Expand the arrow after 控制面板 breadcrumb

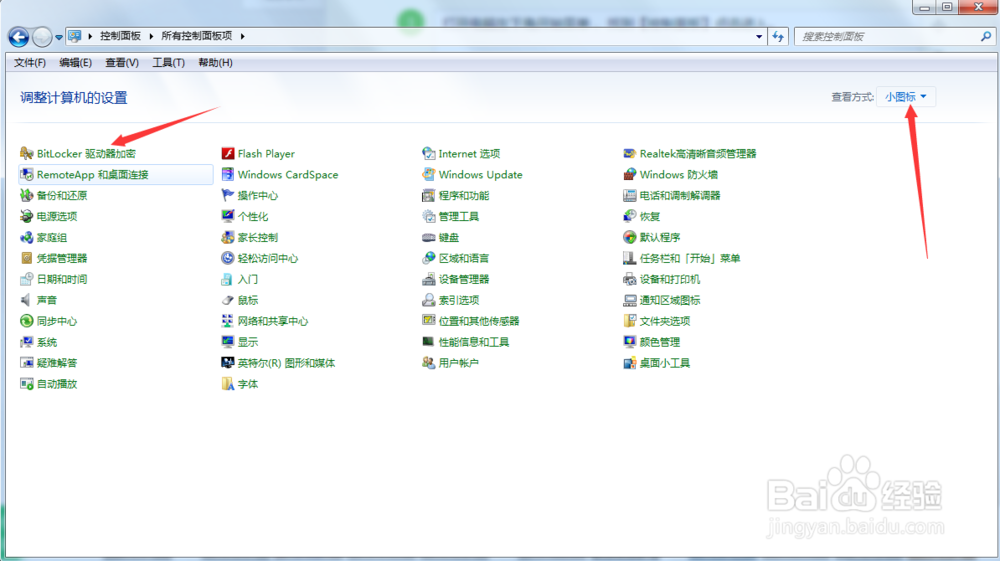tap(151, 36)
